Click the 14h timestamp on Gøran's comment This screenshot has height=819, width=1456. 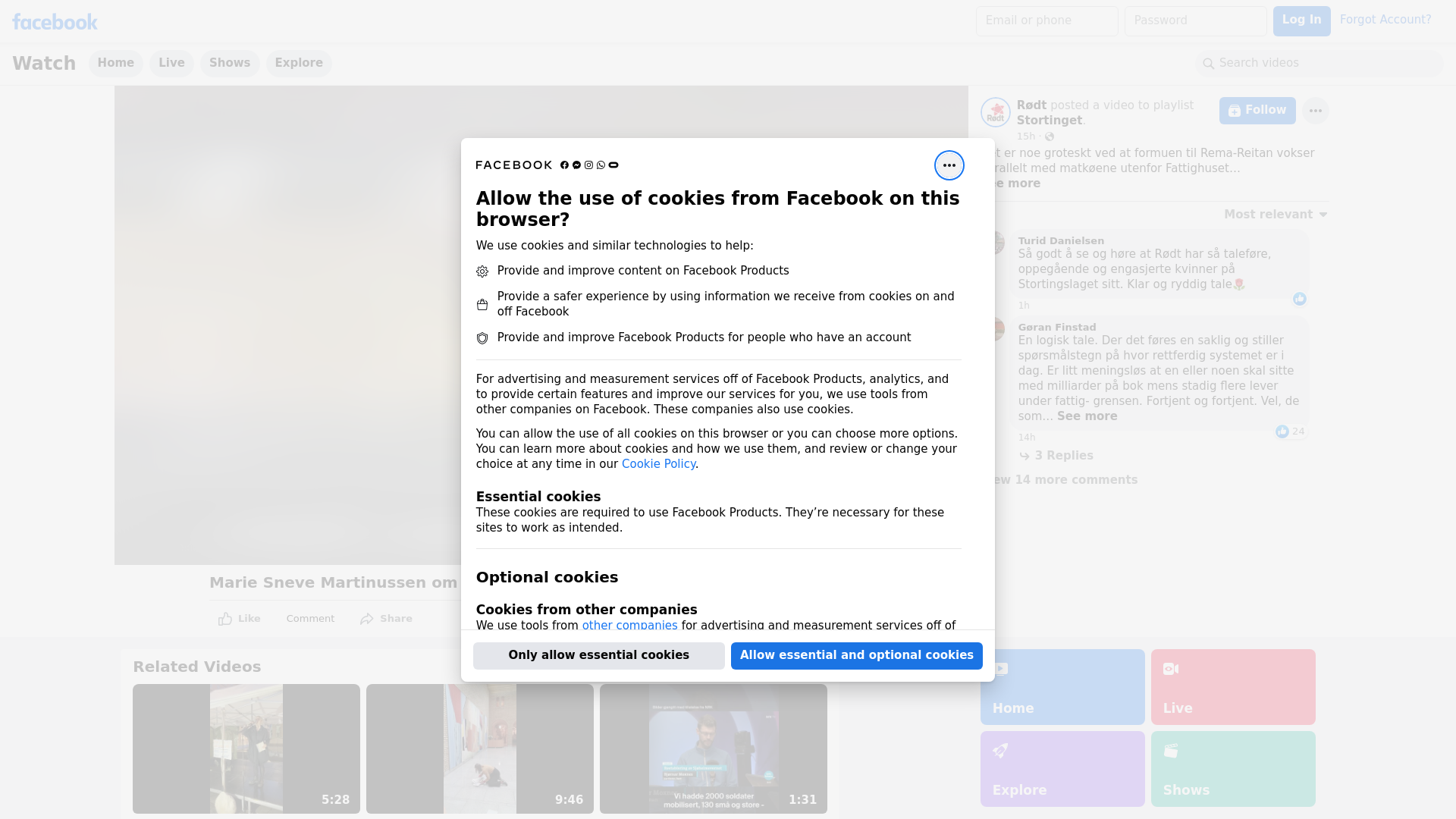coord(1027,438)
